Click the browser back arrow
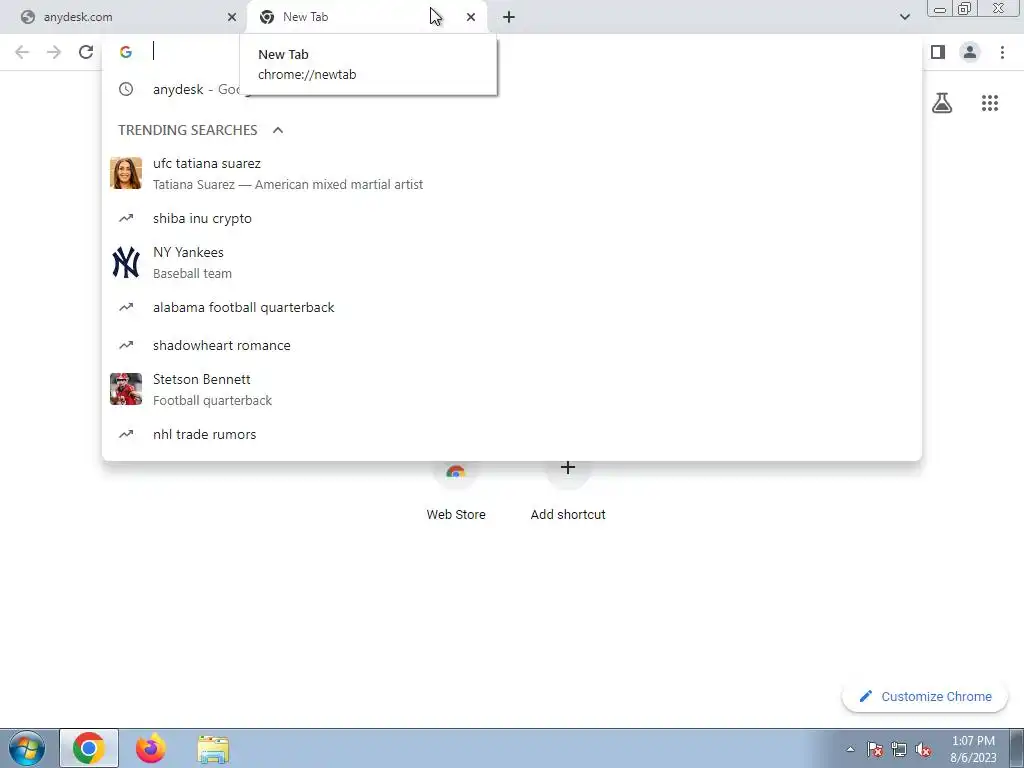The width and height of the screenshot is (1024, 768). click(x=22, y=52)
